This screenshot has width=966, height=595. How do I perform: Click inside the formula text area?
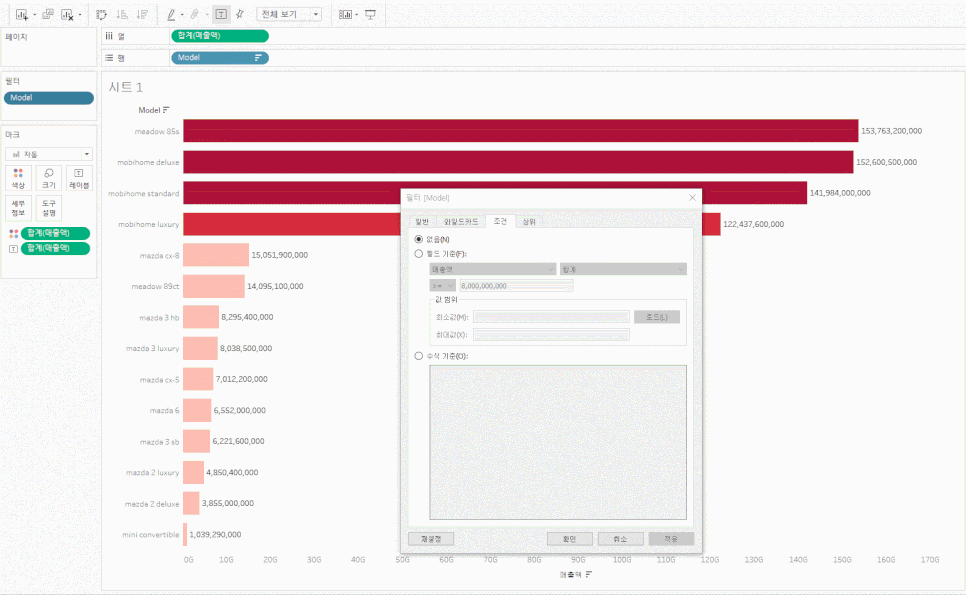point(558,442)
